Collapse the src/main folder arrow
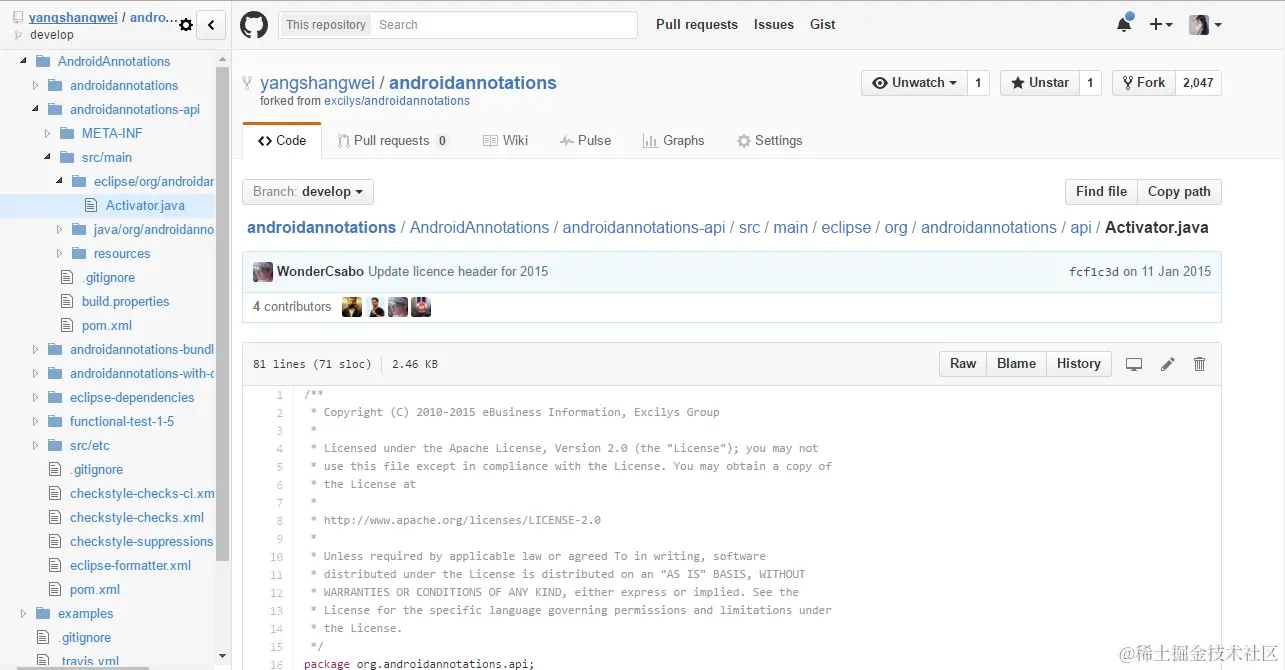 coord(47,158)
